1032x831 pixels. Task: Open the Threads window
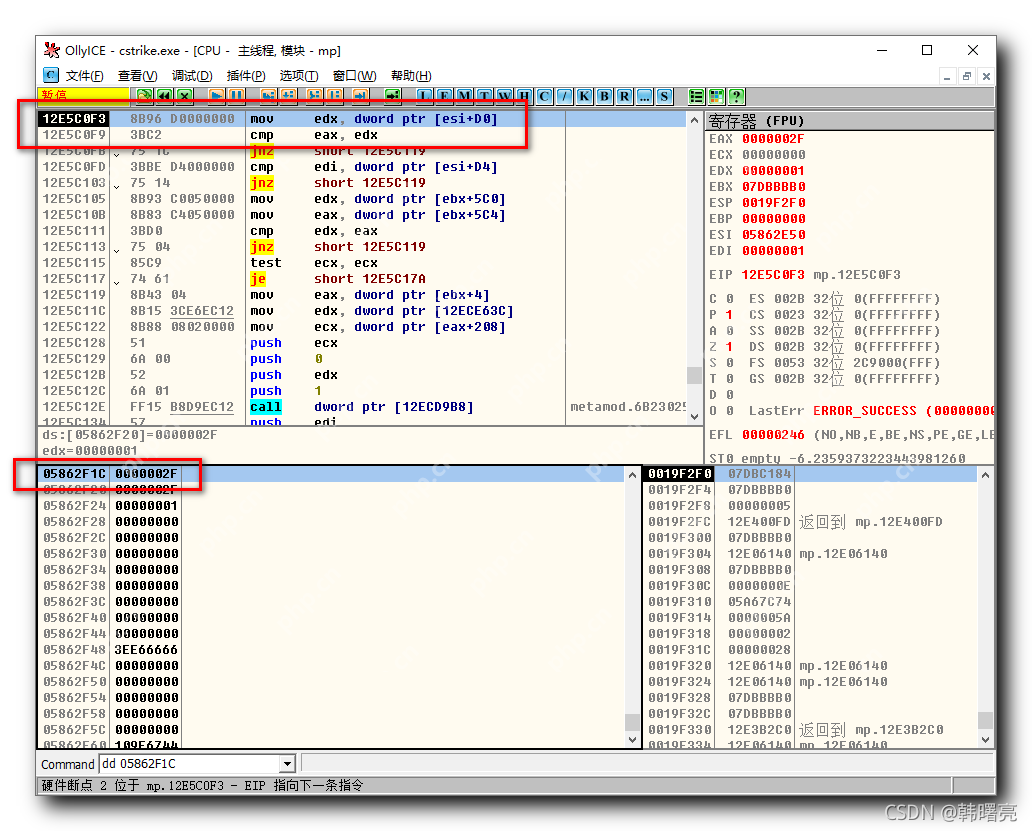pos(484,96)
